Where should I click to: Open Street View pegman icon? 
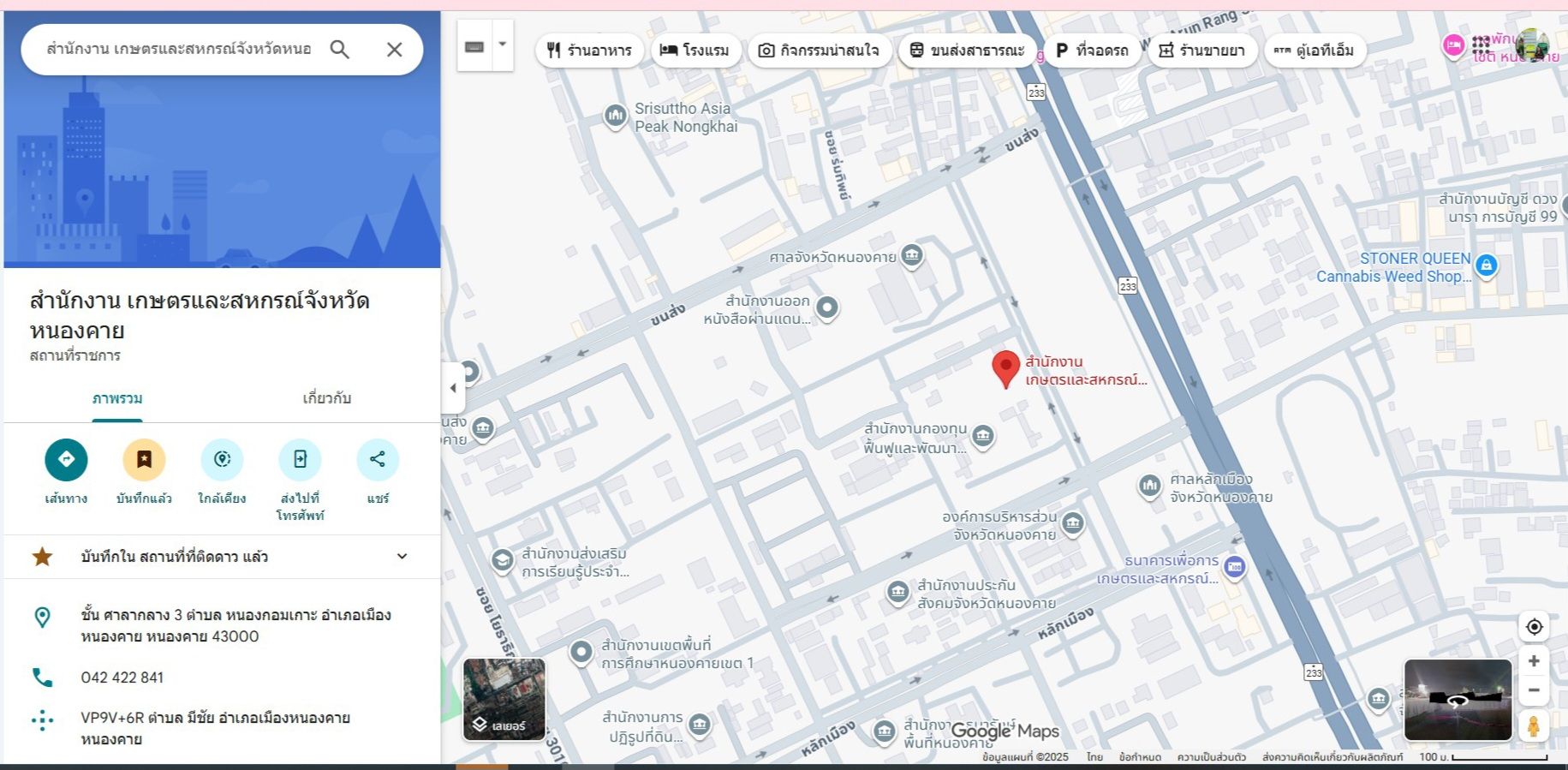click(1534, 726)
